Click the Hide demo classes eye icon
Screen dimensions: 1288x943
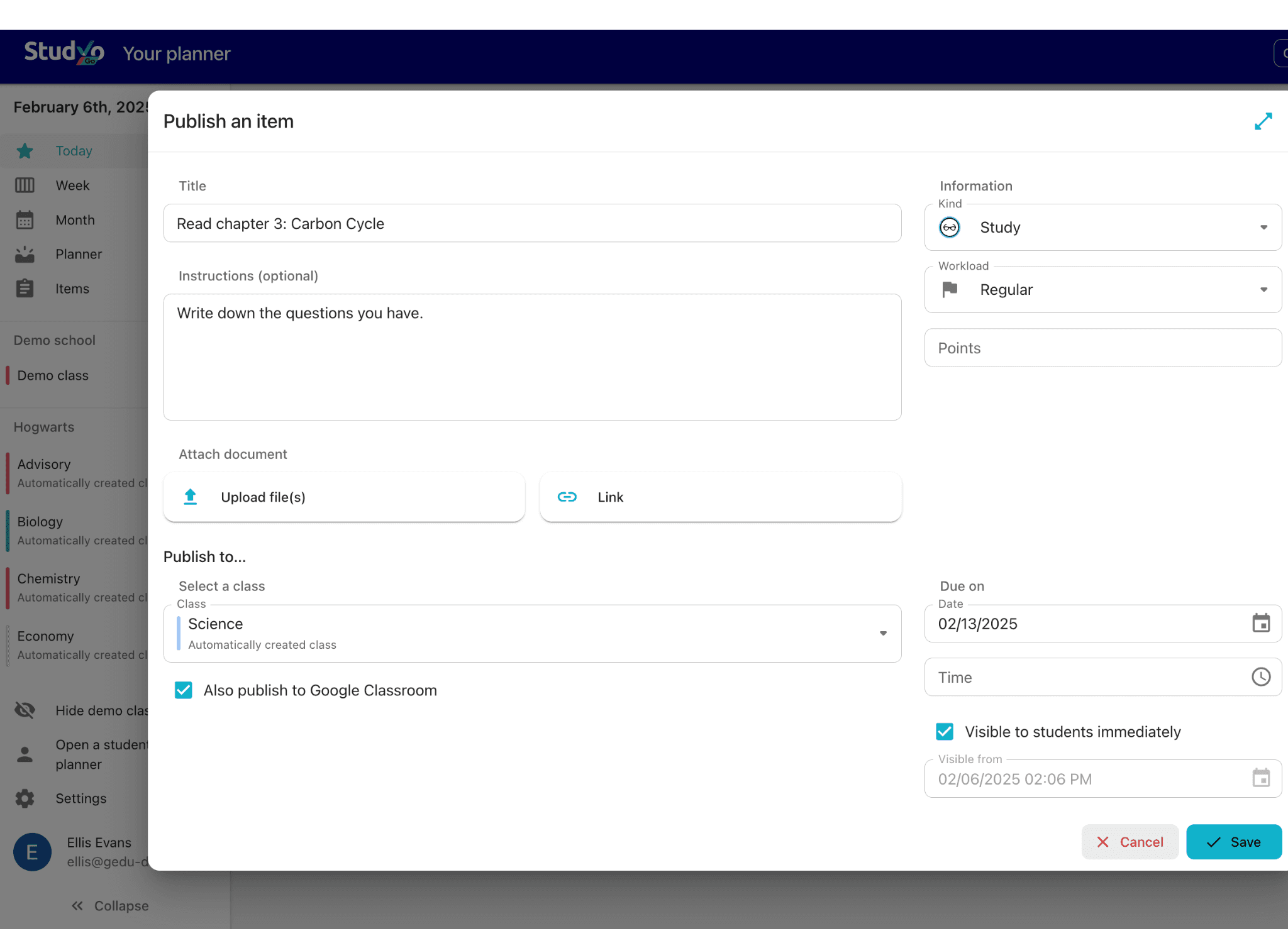click(x=25, y=710)
